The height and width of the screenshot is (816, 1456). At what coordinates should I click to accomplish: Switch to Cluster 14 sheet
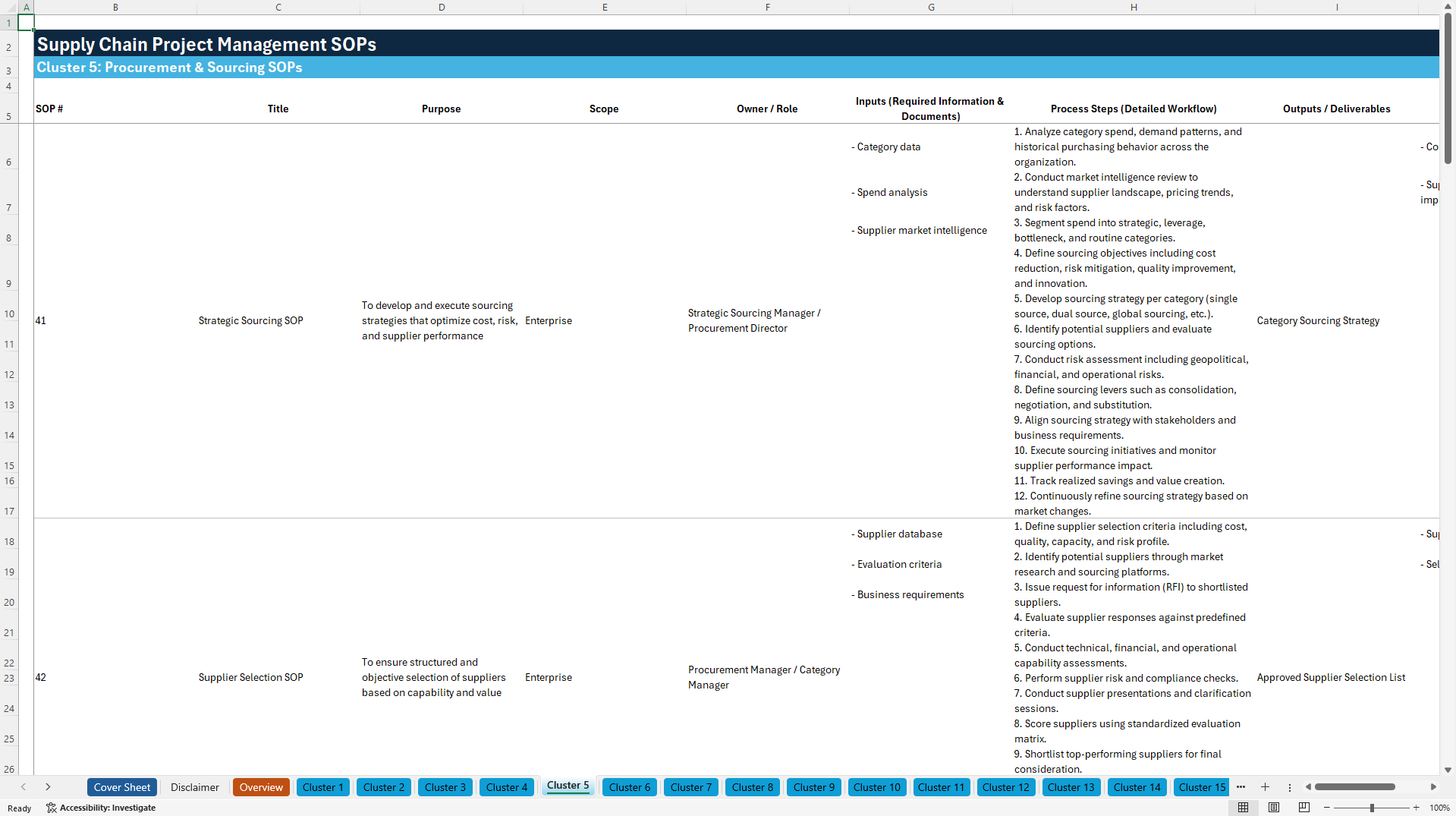[x=1137, y=787]
